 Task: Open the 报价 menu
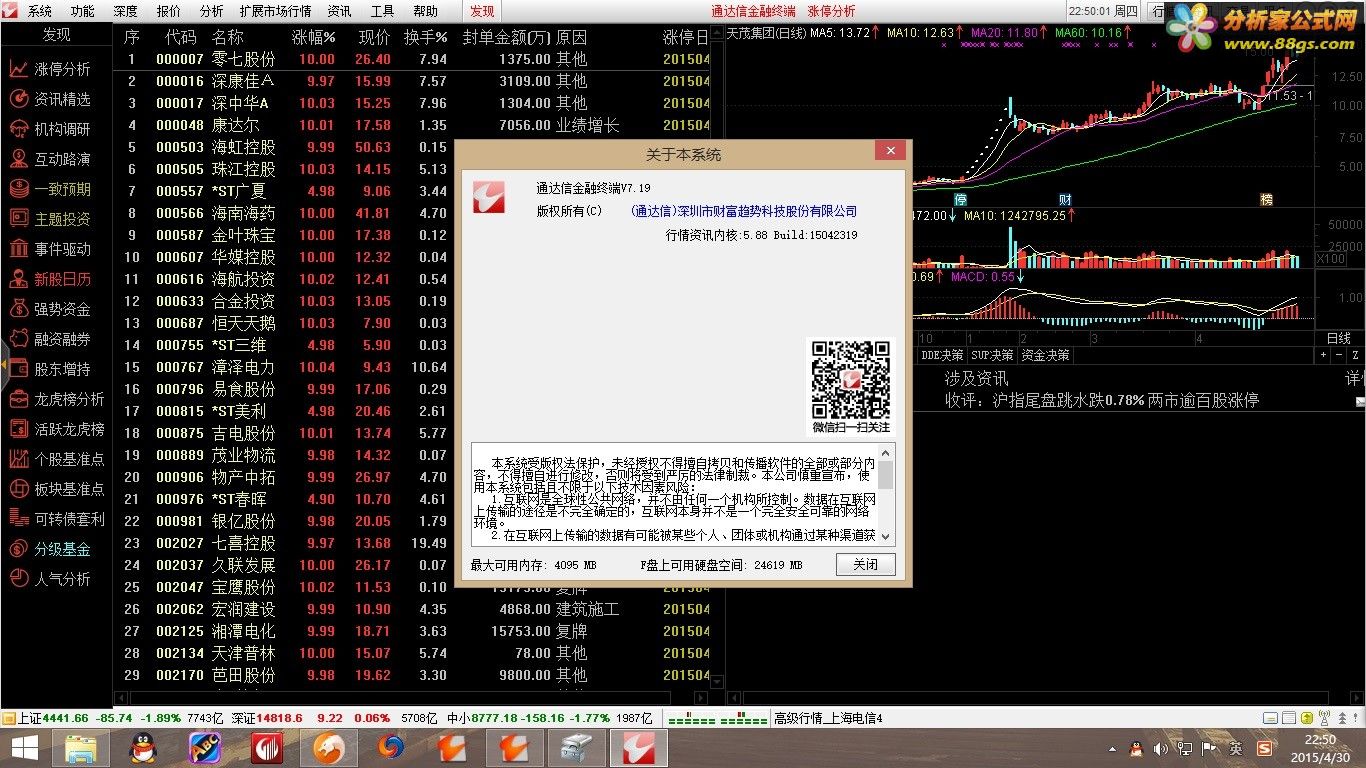(168, 11)
